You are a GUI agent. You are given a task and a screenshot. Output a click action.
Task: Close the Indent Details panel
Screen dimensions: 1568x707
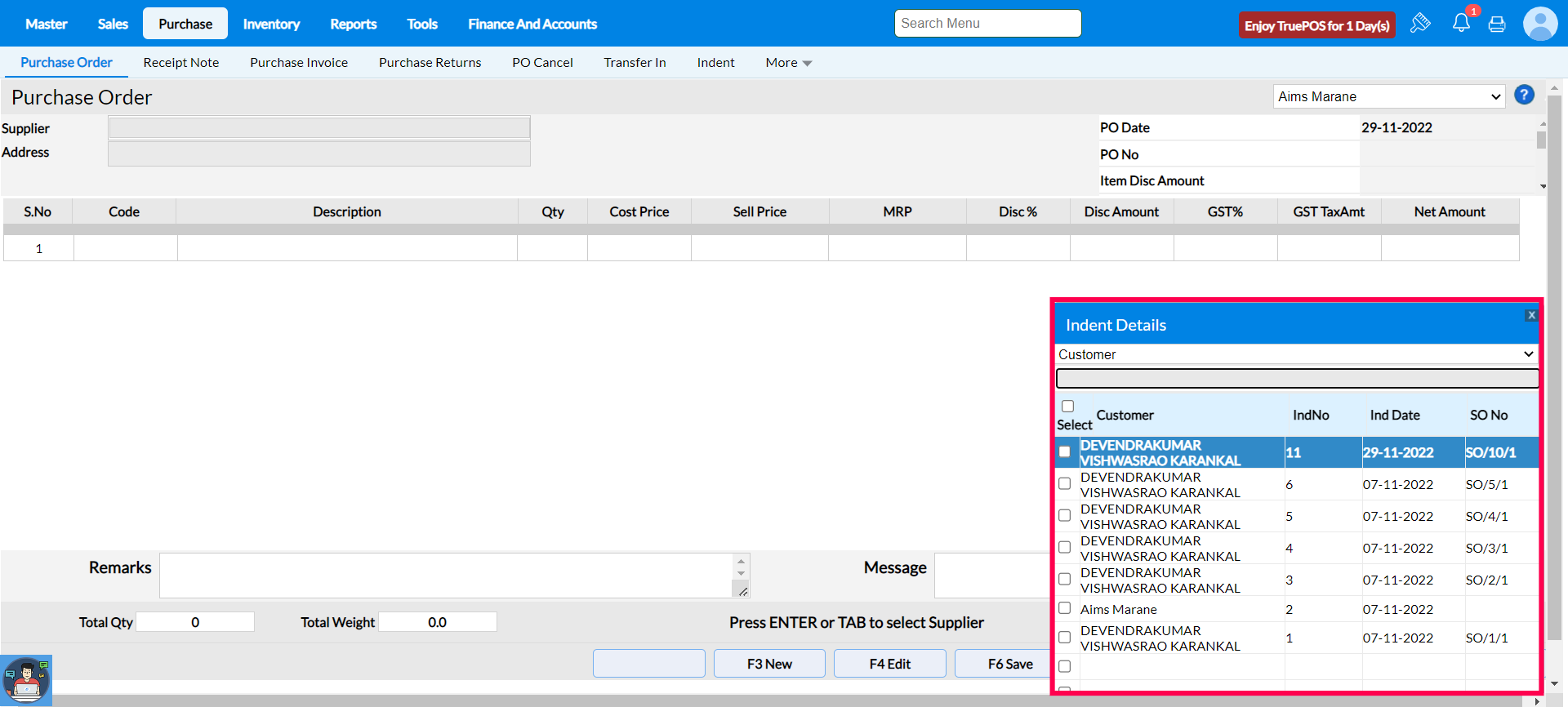pos(1531,315)
